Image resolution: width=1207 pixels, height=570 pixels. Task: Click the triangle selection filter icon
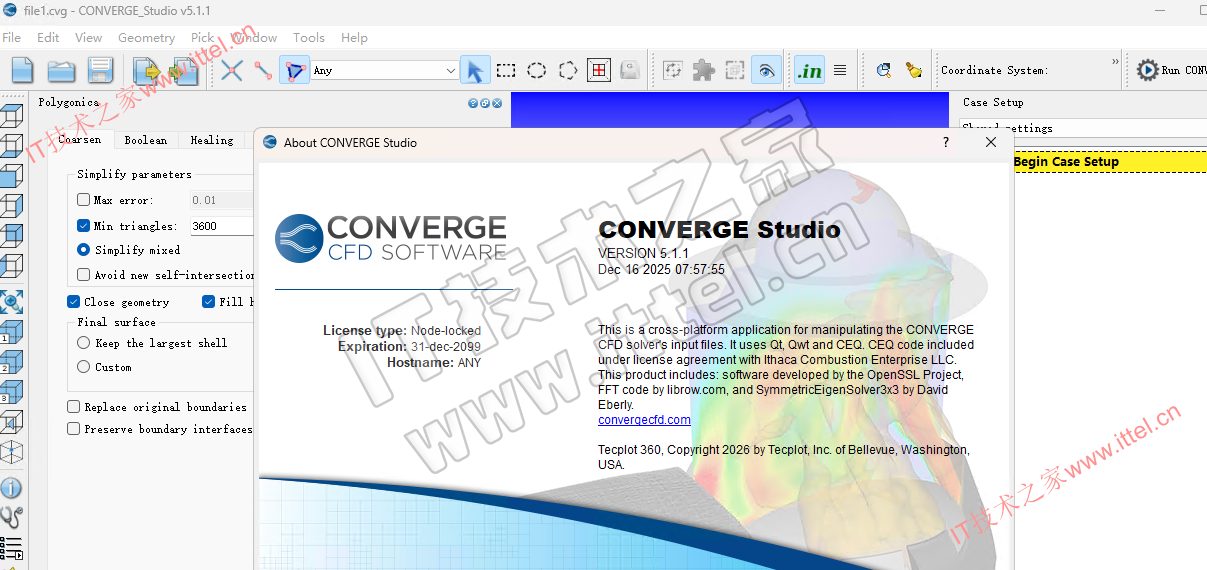pyautogui.click(x=294, y=70)
